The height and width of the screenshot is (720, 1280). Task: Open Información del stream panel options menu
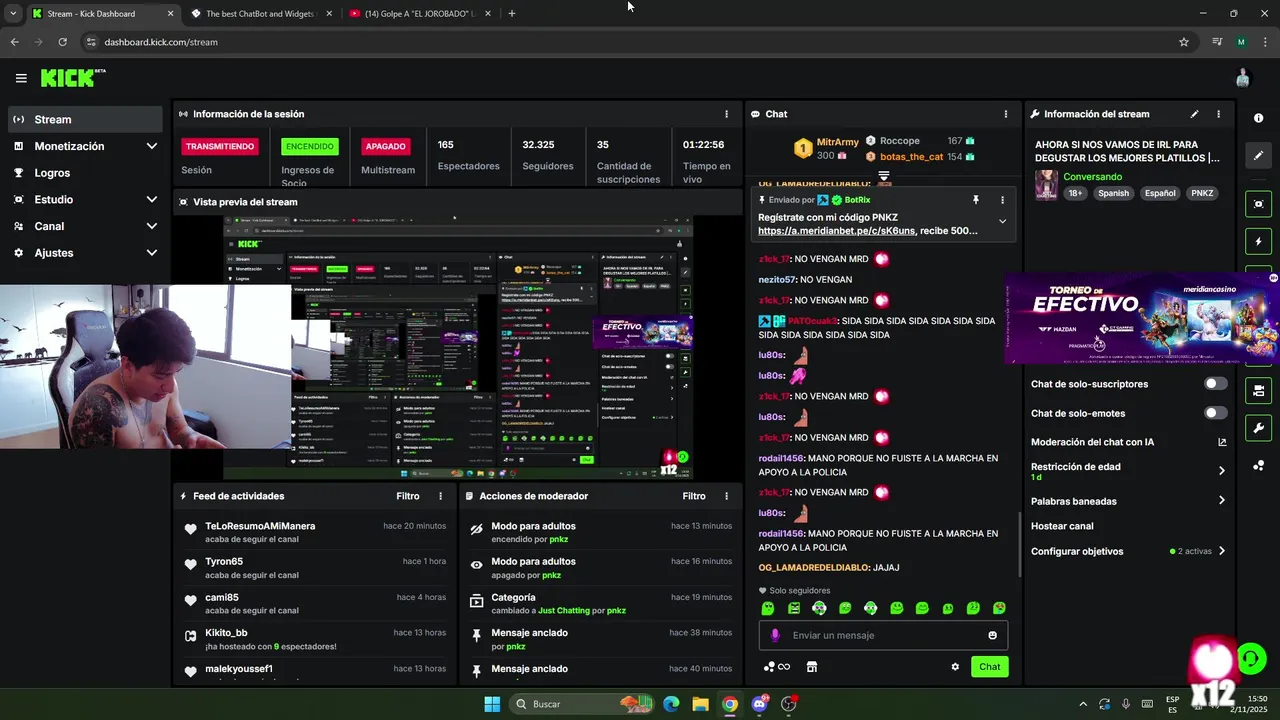[1218, 114]
